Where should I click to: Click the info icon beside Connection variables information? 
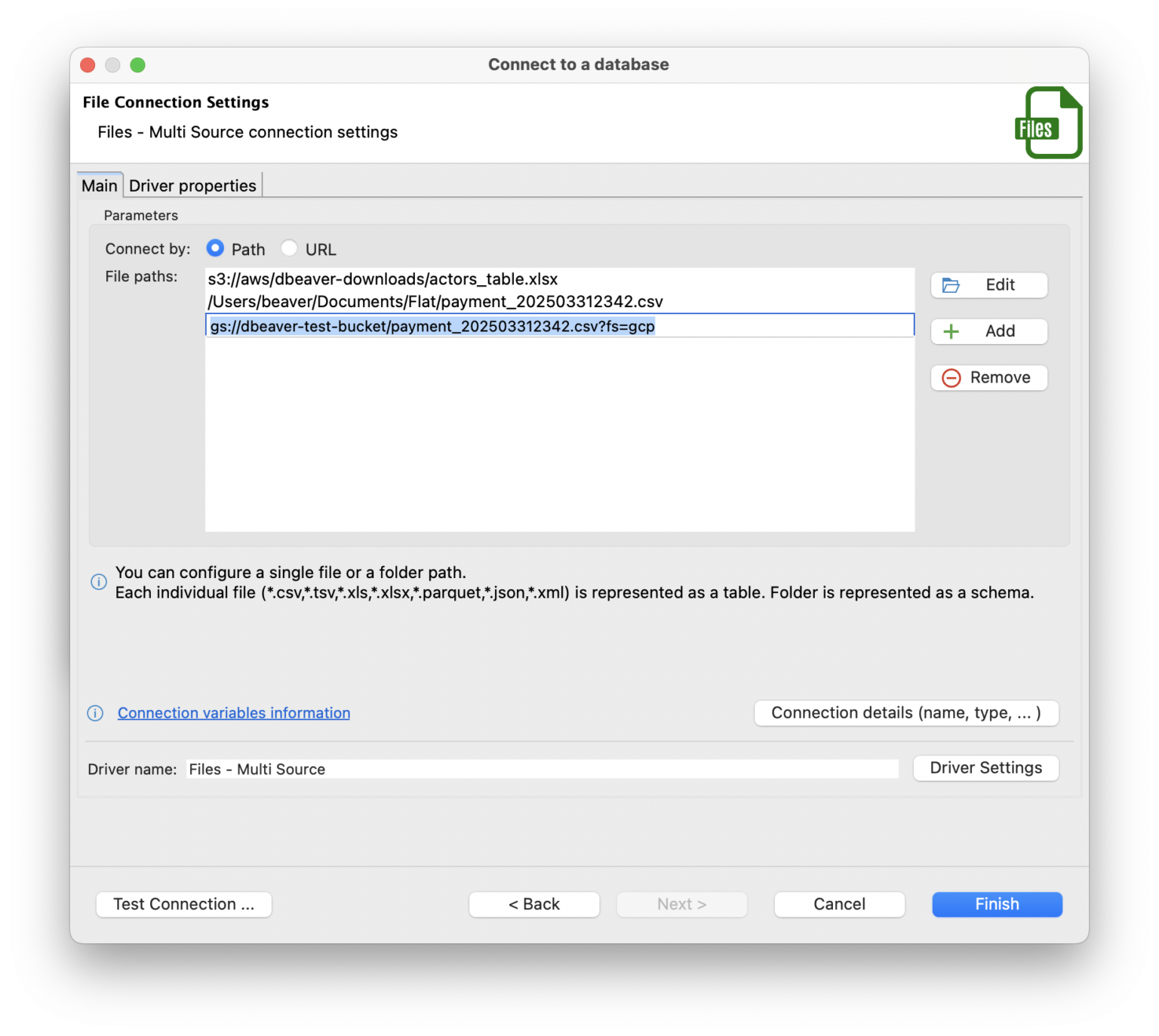click(95, 713)
